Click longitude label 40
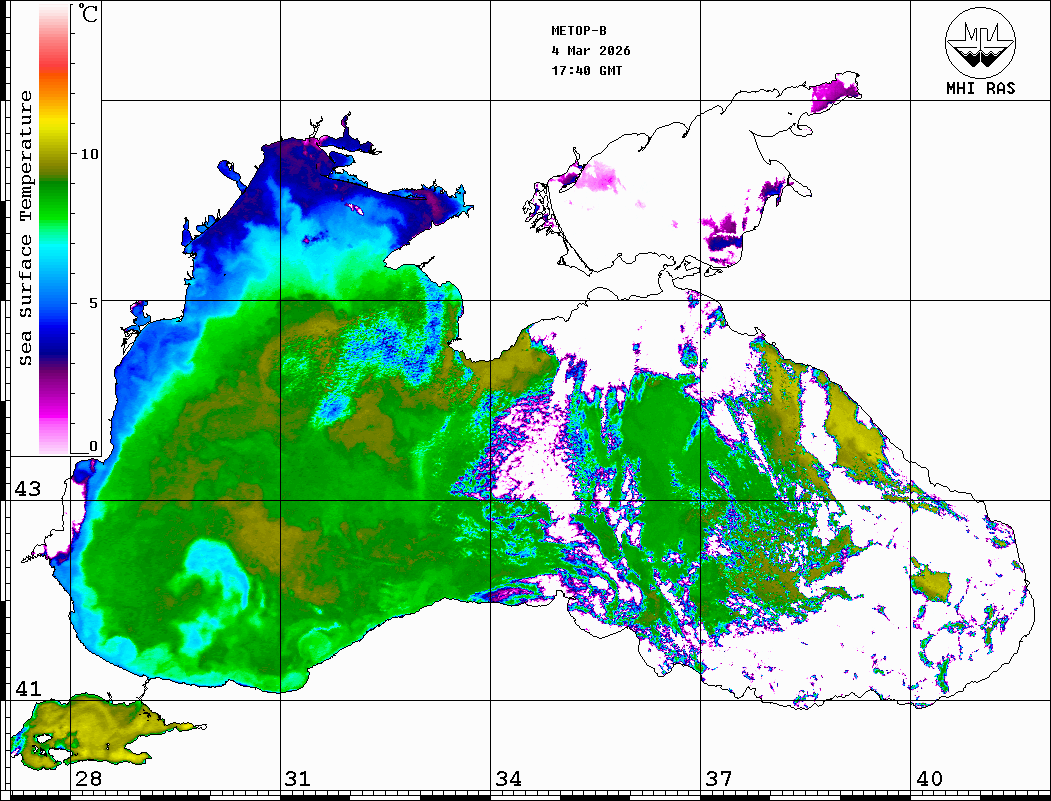1051x801 pixels. point(928,779)
